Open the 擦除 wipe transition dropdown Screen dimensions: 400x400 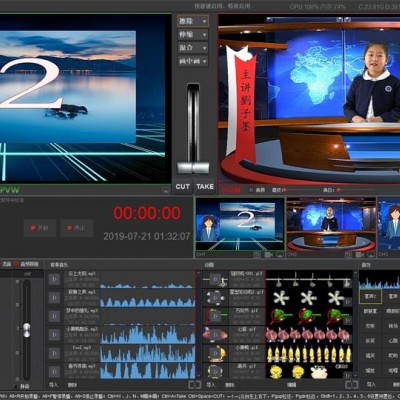click(193, 21)
